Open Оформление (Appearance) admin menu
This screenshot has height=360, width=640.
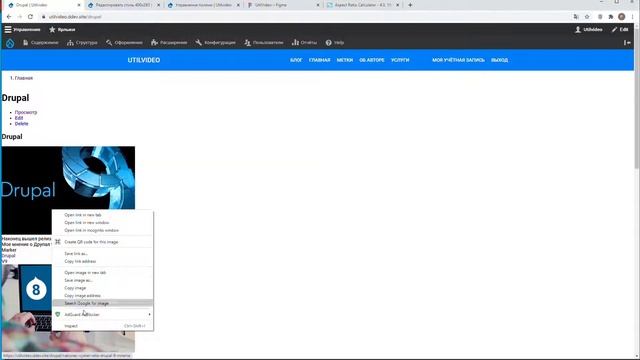[124, 42]
